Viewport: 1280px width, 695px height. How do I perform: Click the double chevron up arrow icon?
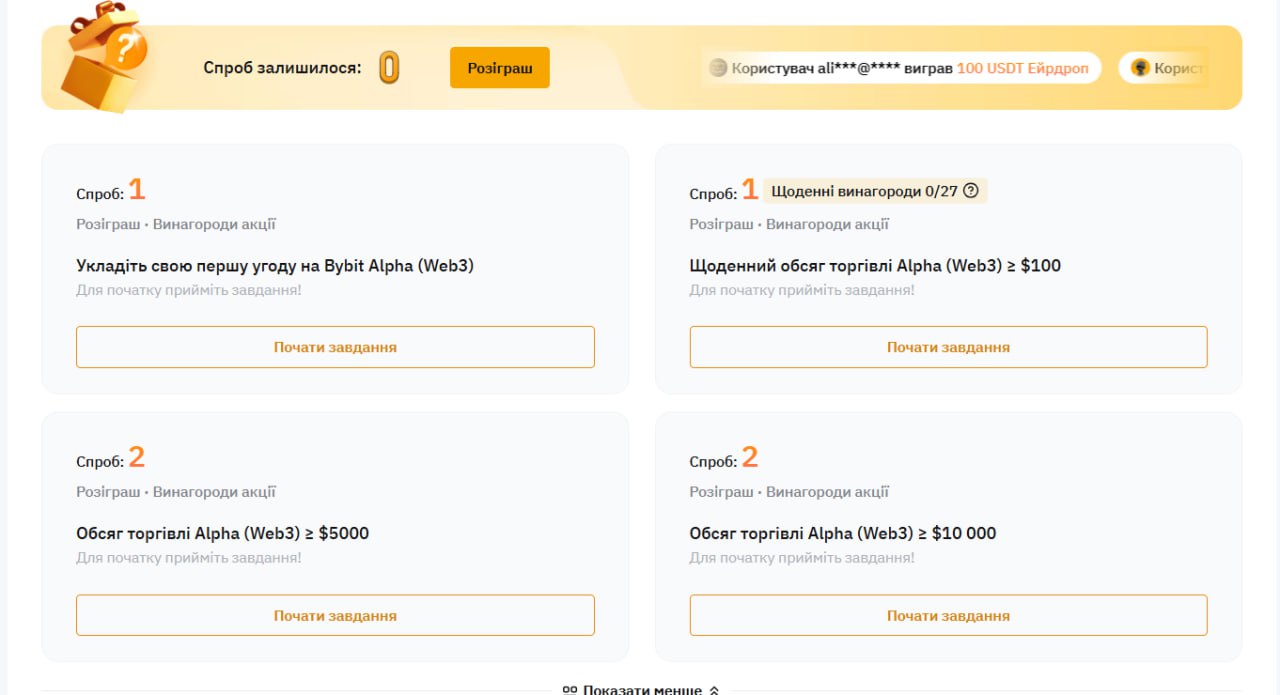click(713, 689)
